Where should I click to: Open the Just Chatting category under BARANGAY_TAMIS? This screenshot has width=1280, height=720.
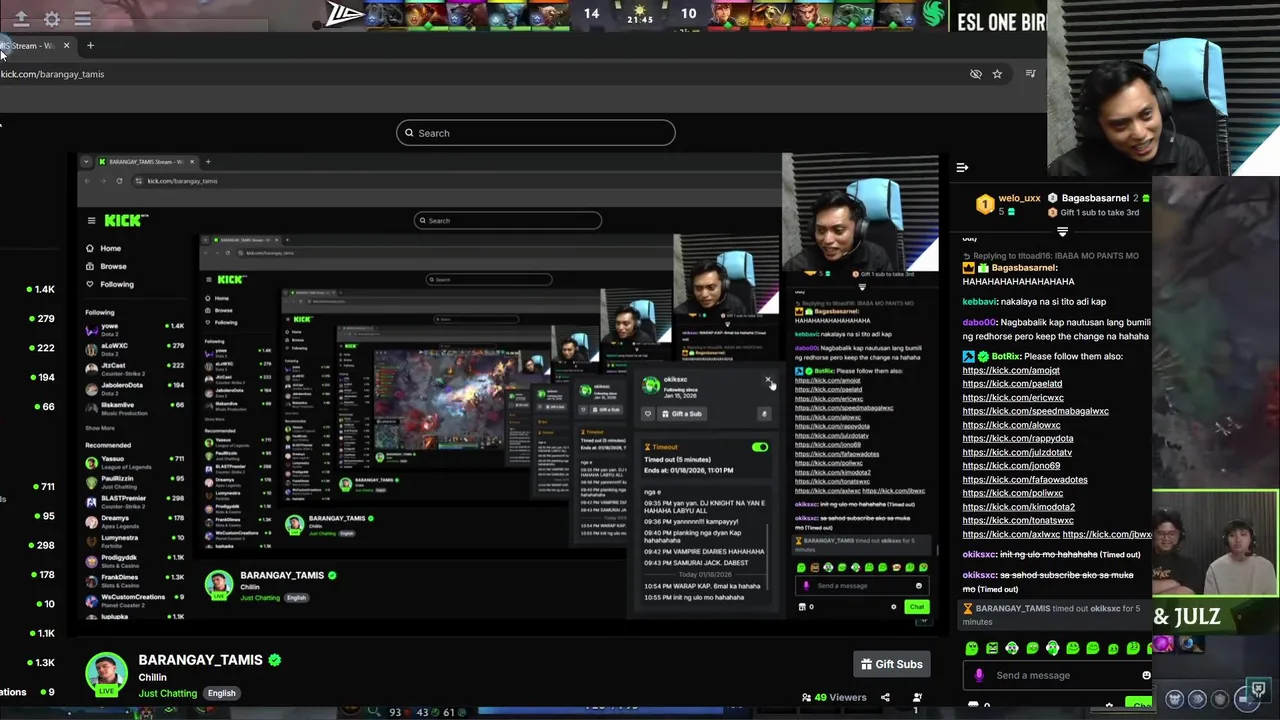point(168,693)
